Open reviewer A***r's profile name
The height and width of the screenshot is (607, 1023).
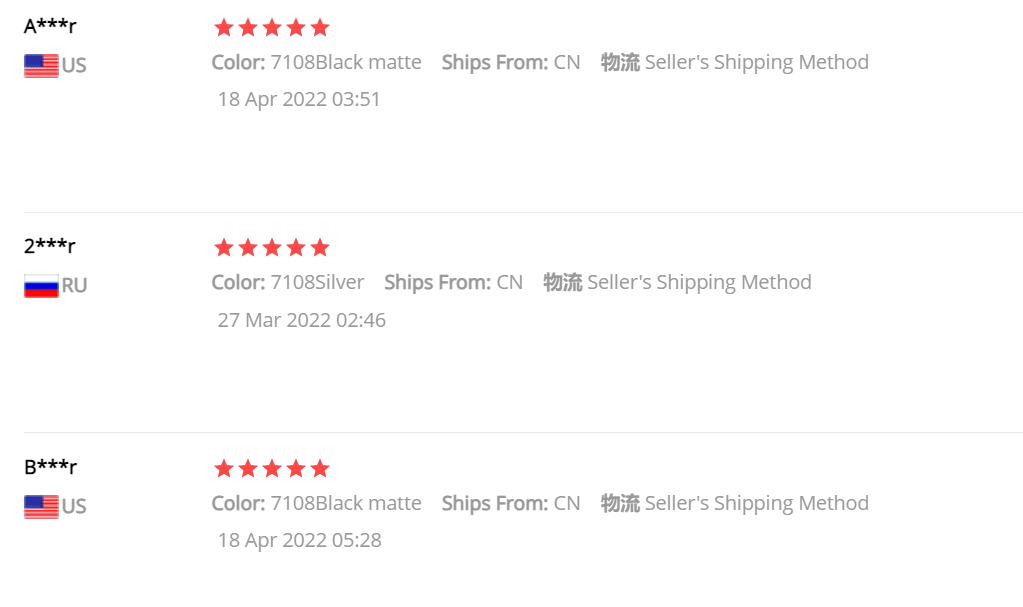click(50, 26)
